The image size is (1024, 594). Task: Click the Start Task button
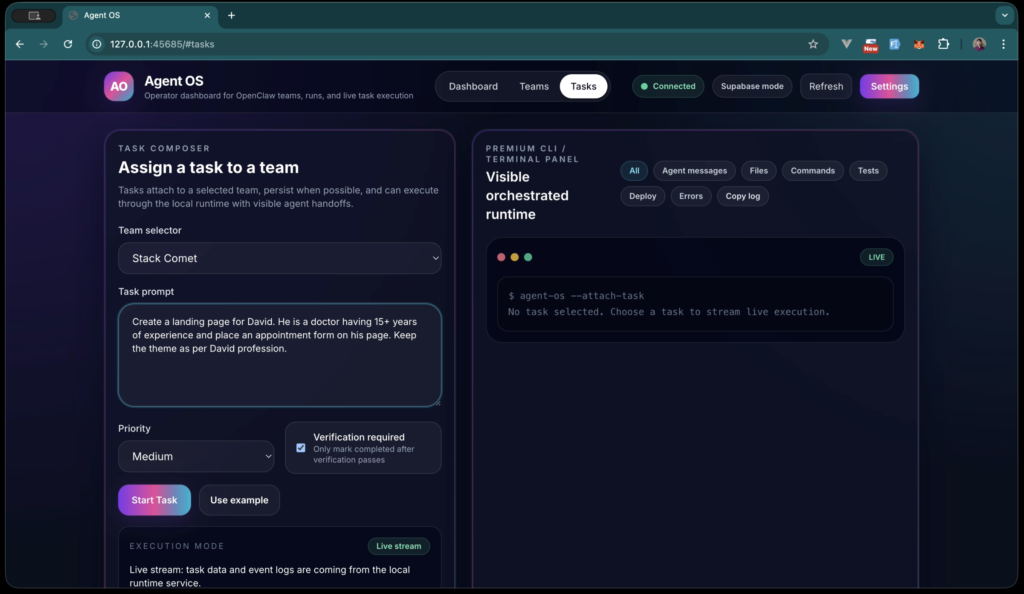[x=154, y=500]
